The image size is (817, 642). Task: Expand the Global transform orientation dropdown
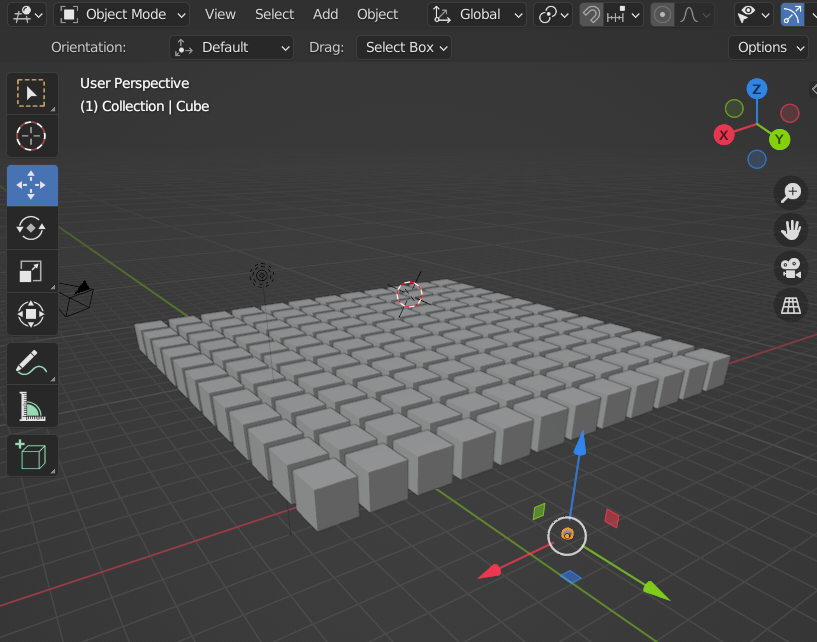point(478,15)
